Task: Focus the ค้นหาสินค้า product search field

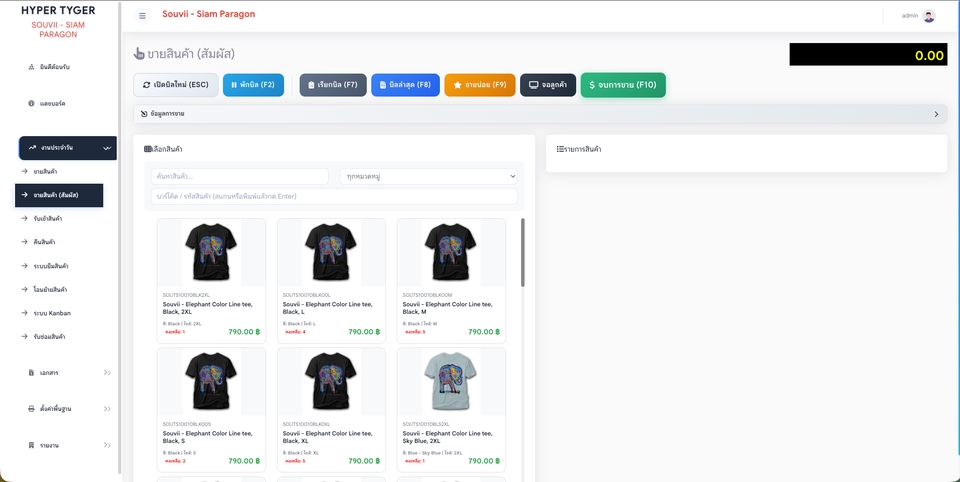Action: 239,176
